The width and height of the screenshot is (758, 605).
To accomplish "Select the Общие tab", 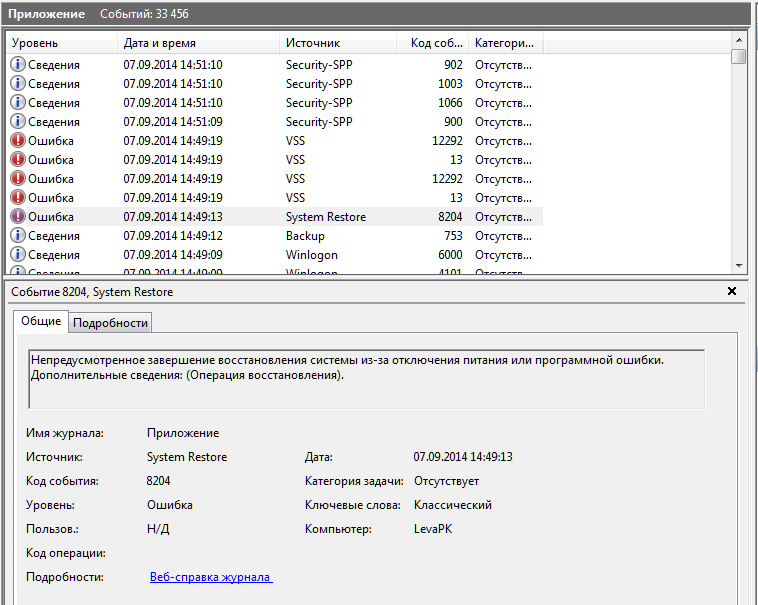I will (x=41, y=321).
